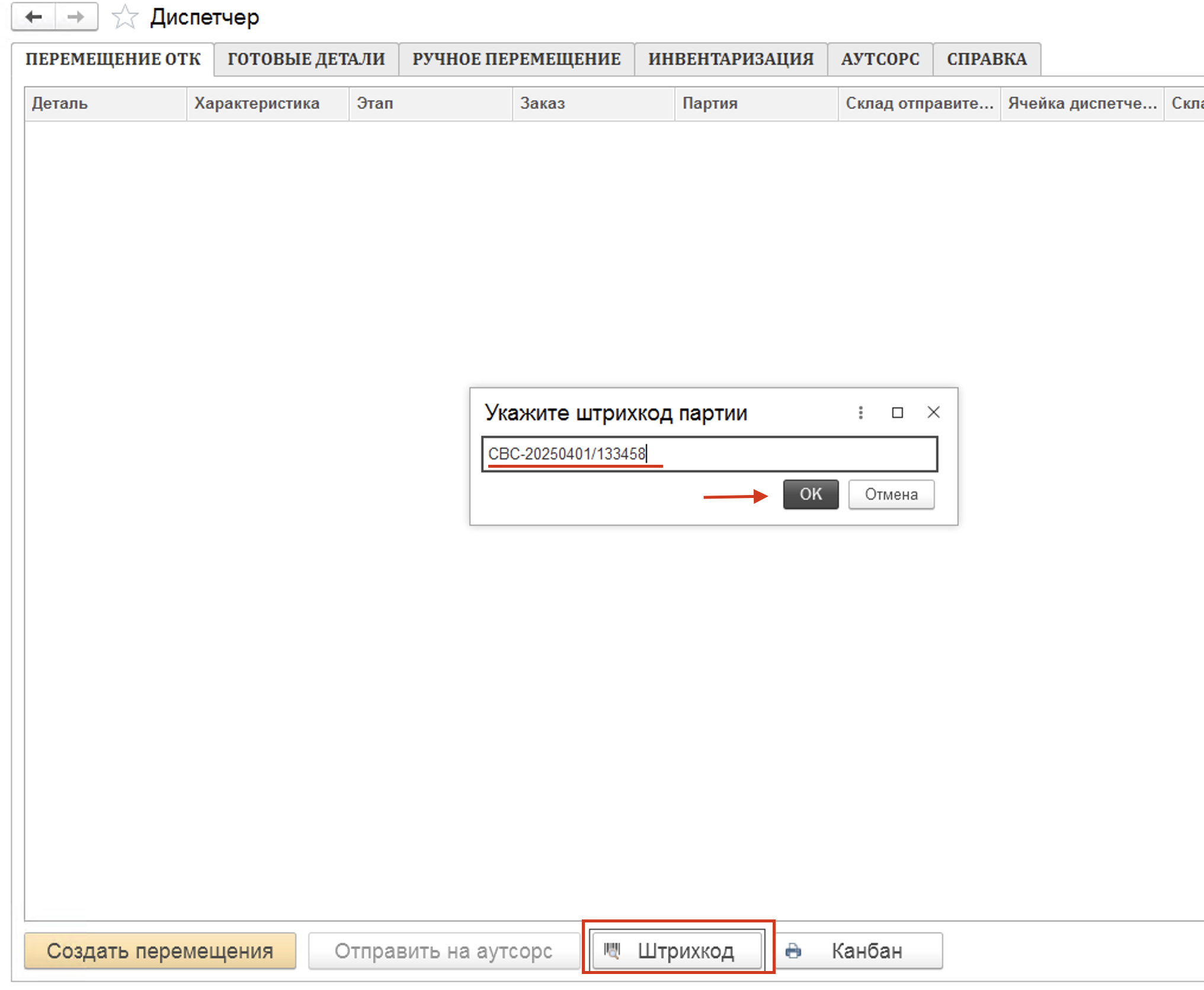
Task: Go to the ИНВЕНТАРИЗАЦИЯ tab
Action: click(730, 59)
